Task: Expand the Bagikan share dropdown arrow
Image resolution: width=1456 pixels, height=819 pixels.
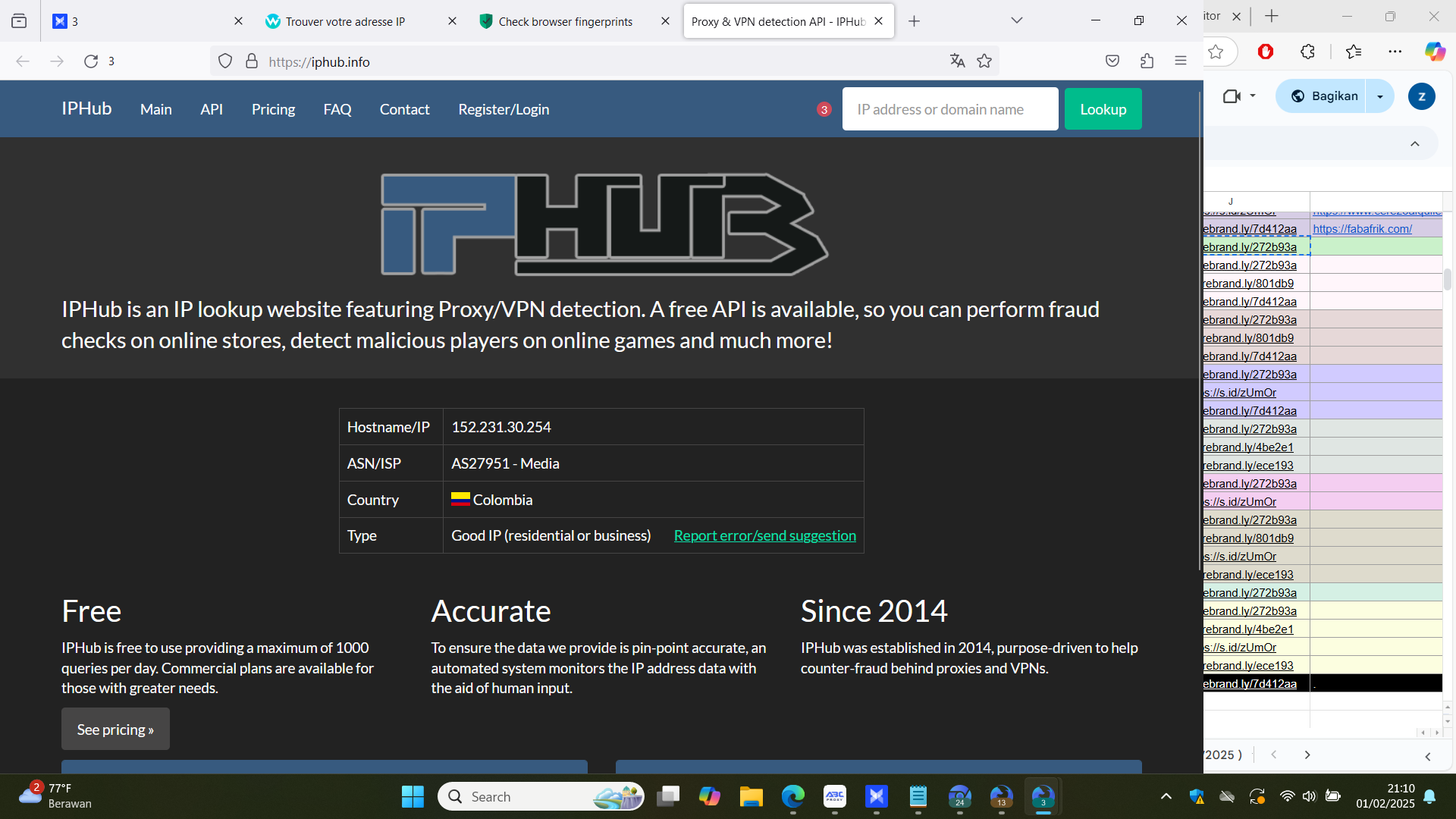Action: (1380, 96)
